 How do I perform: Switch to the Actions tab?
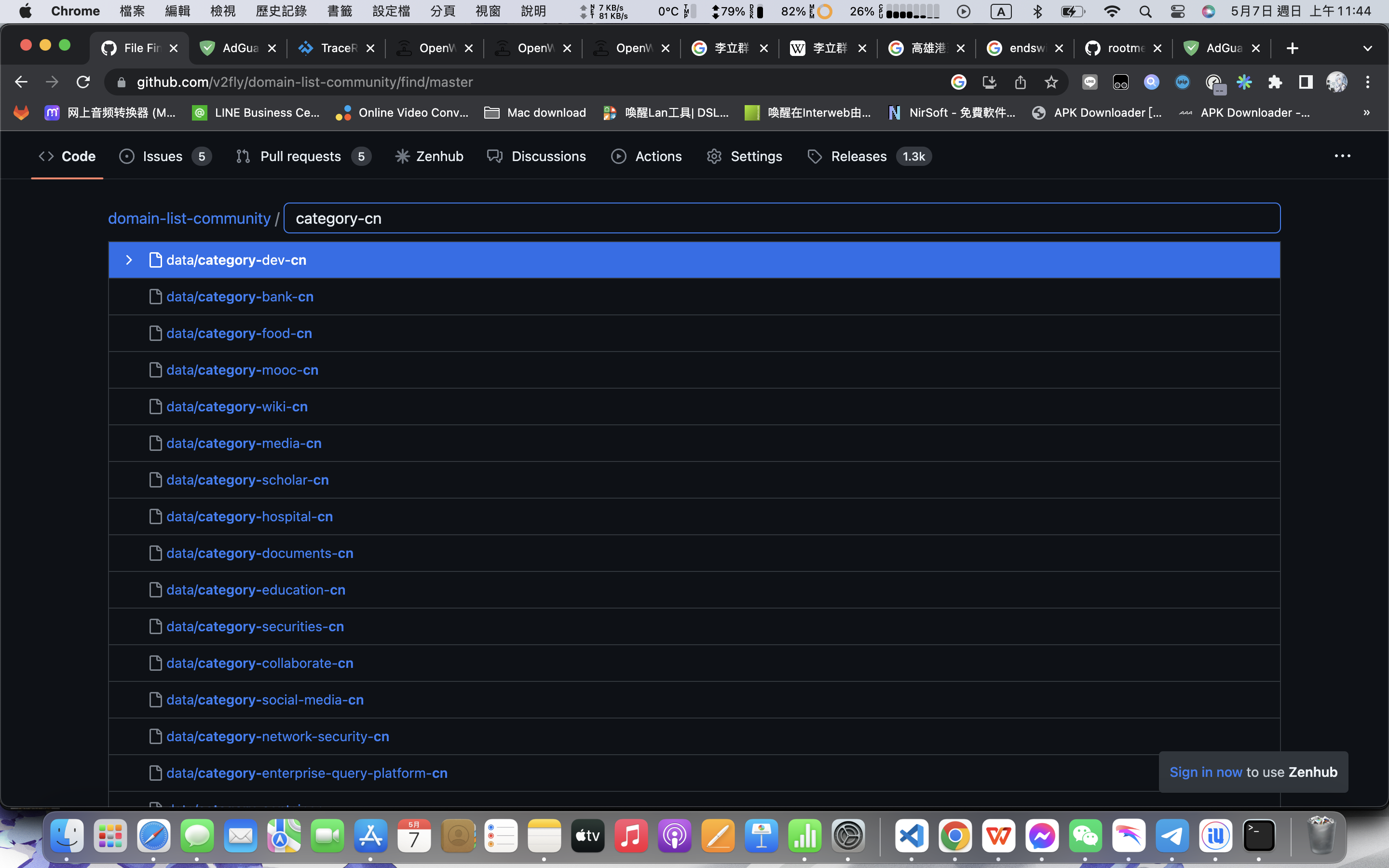[658, 156]
